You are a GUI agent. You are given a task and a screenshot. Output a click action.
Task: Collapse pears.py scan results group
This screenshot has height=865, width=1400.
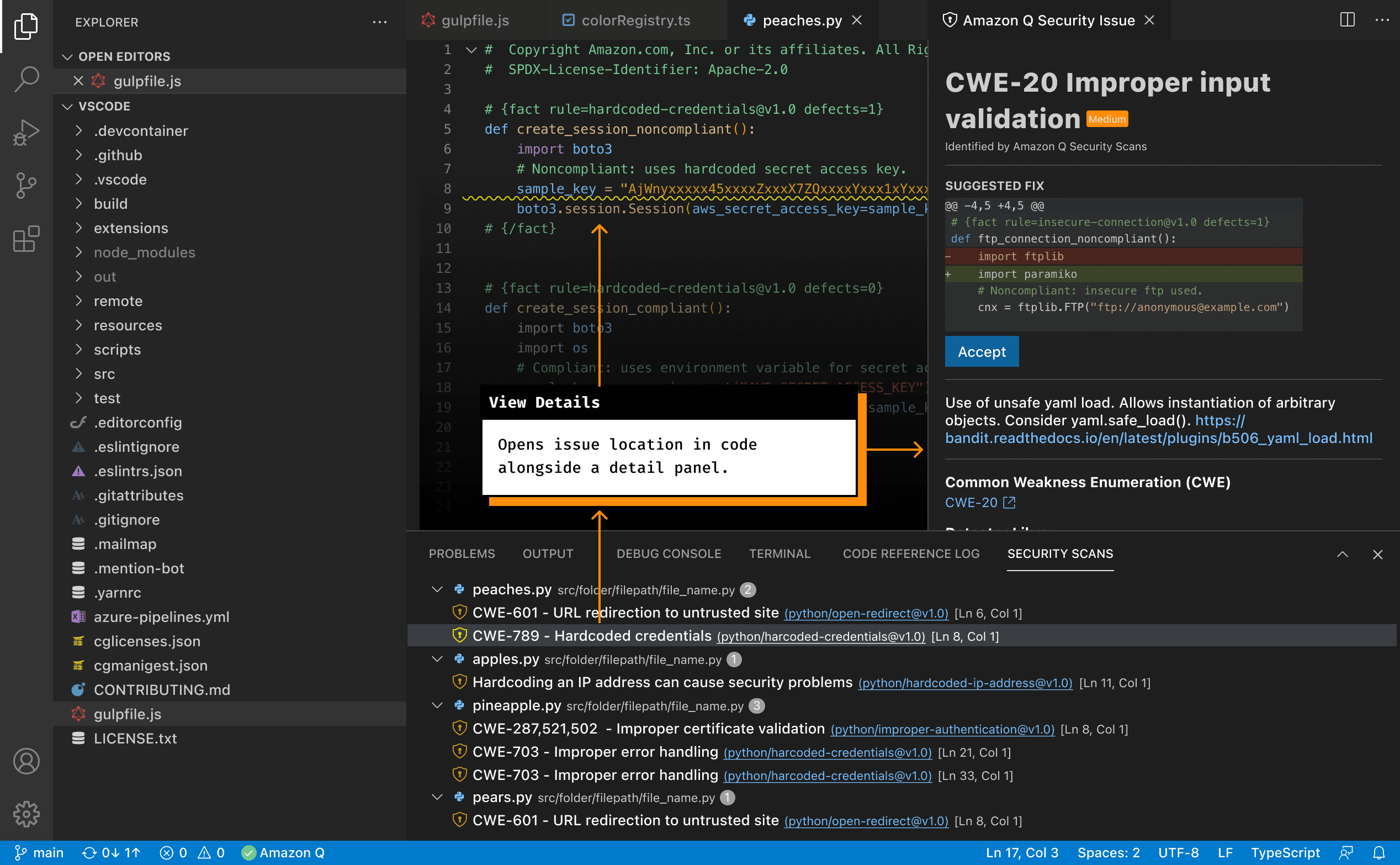(x=437, y=797)
